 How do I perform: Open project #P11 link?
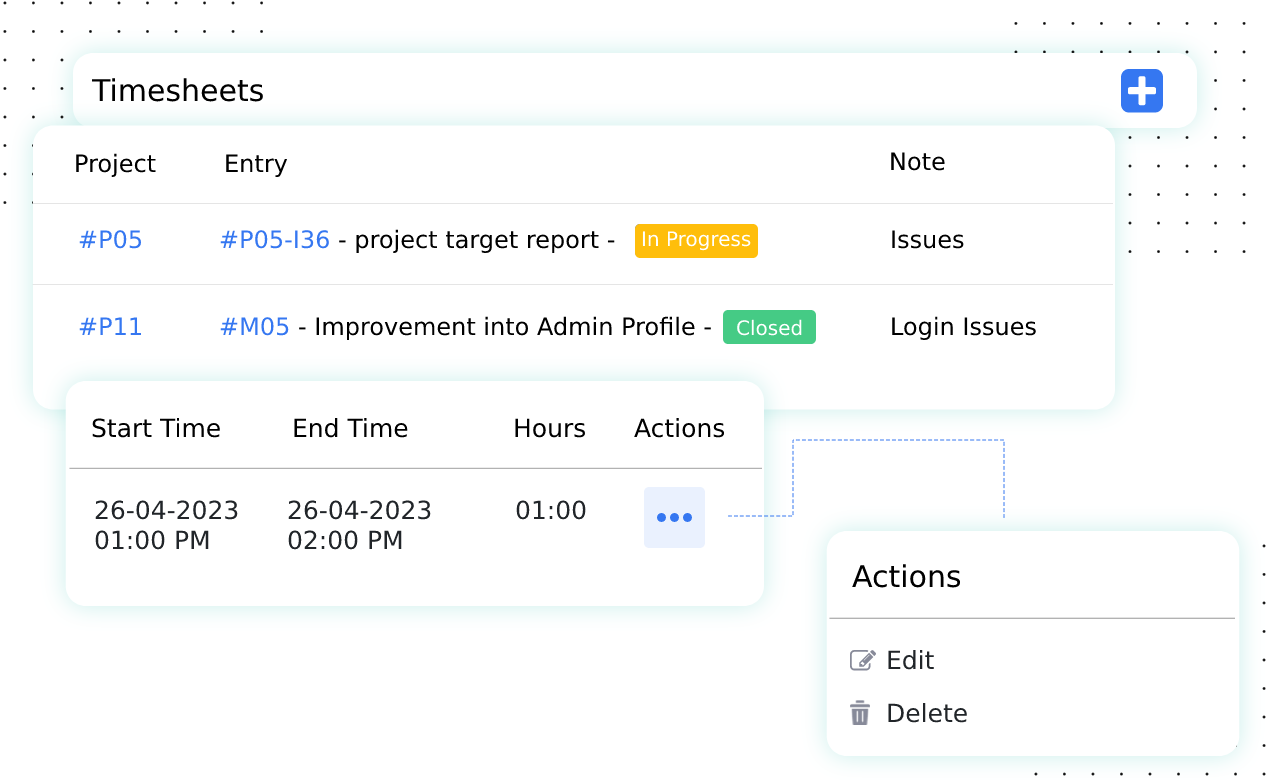click(x=110, y=327)
